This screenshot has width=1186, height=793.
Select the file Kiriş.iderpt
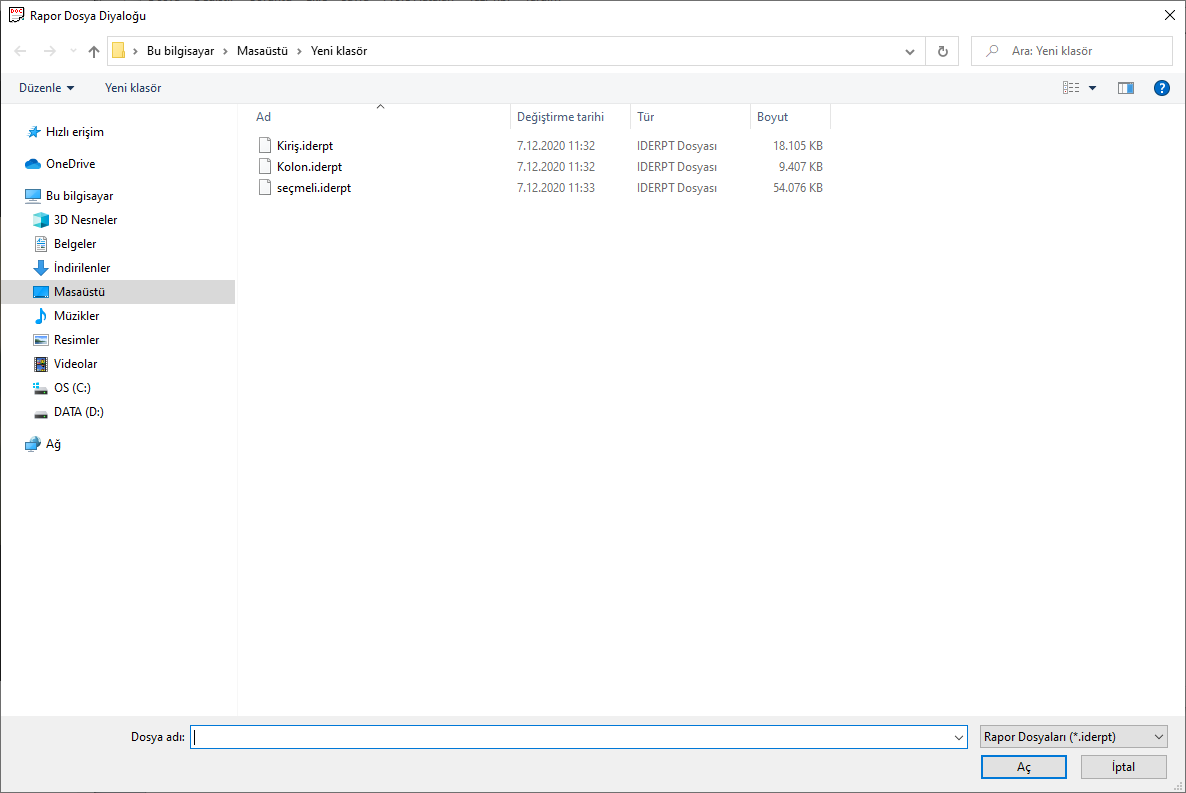pos(305,145)
